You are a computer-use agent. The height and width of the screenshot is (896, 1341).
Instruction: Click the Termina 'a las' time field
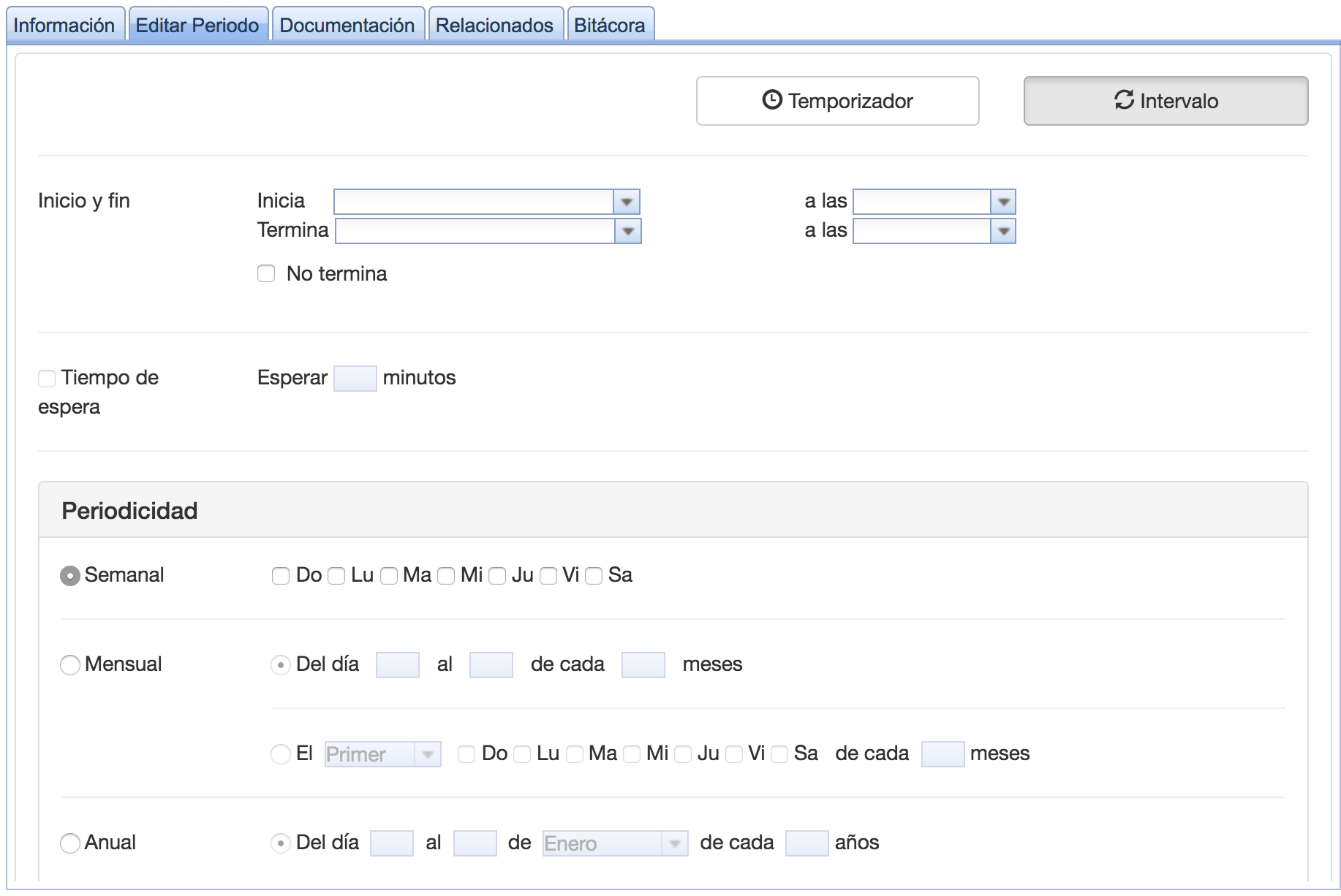click(922, 231)
